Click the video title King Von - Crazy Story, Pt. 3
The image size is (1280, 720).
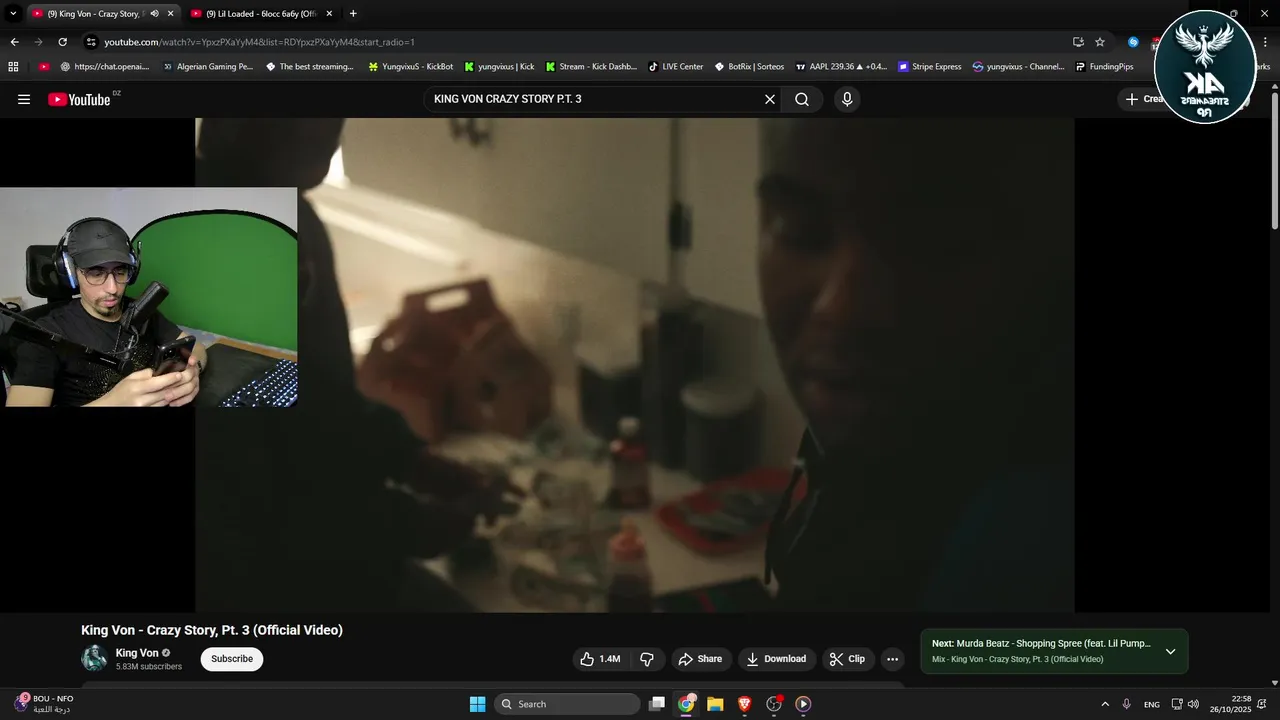coord(212,630)
